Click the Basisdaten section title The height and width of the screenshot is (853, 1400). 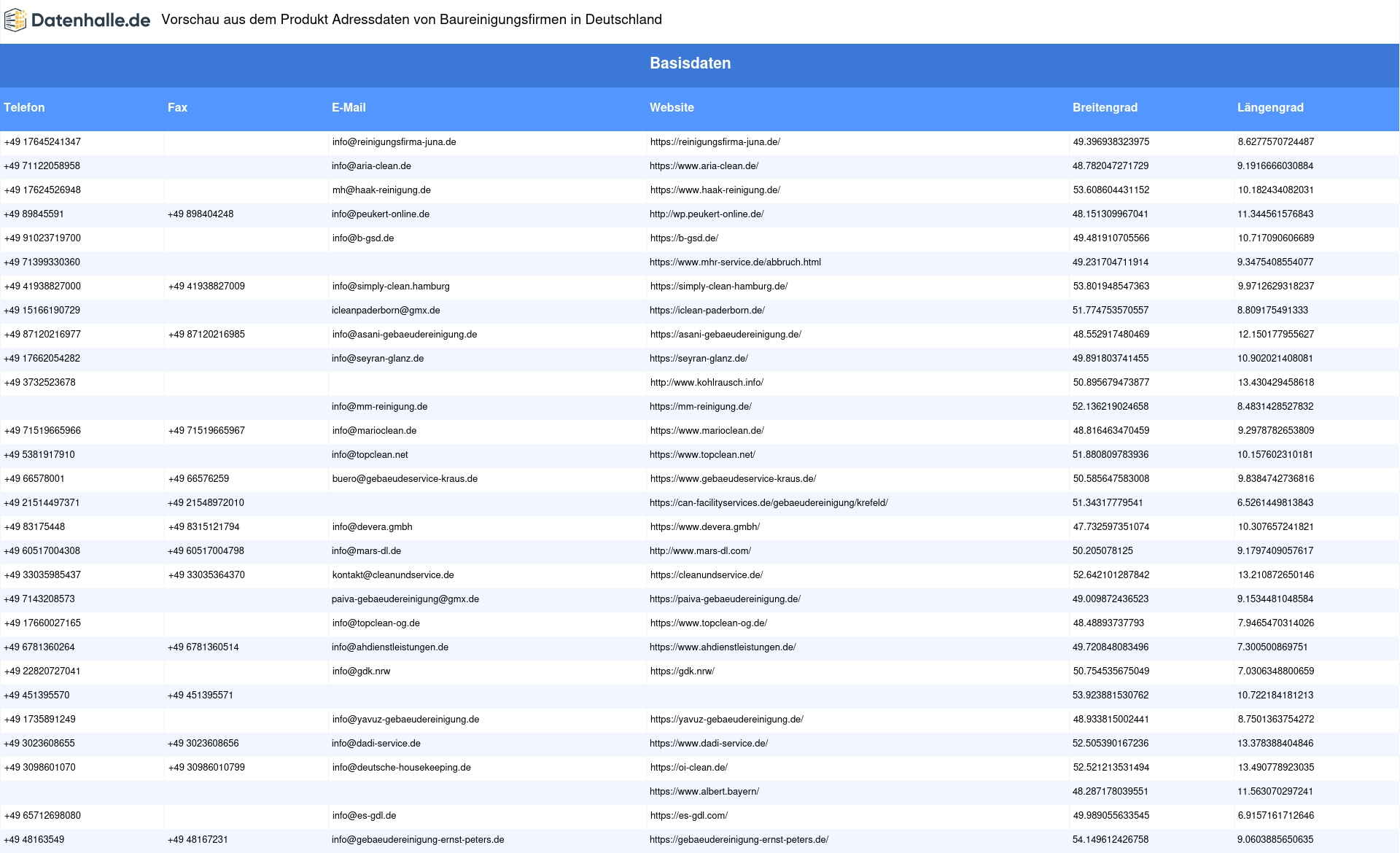[x=690, y=63]
